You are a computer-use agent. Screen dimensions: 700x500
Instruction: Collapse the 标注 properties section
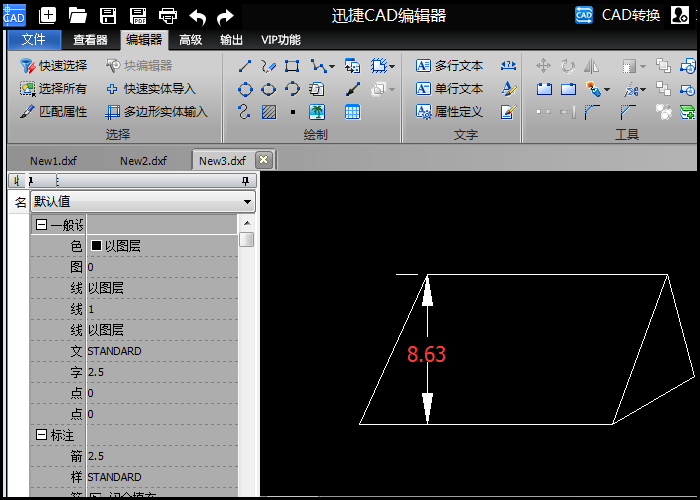click(x=41, y=435)
